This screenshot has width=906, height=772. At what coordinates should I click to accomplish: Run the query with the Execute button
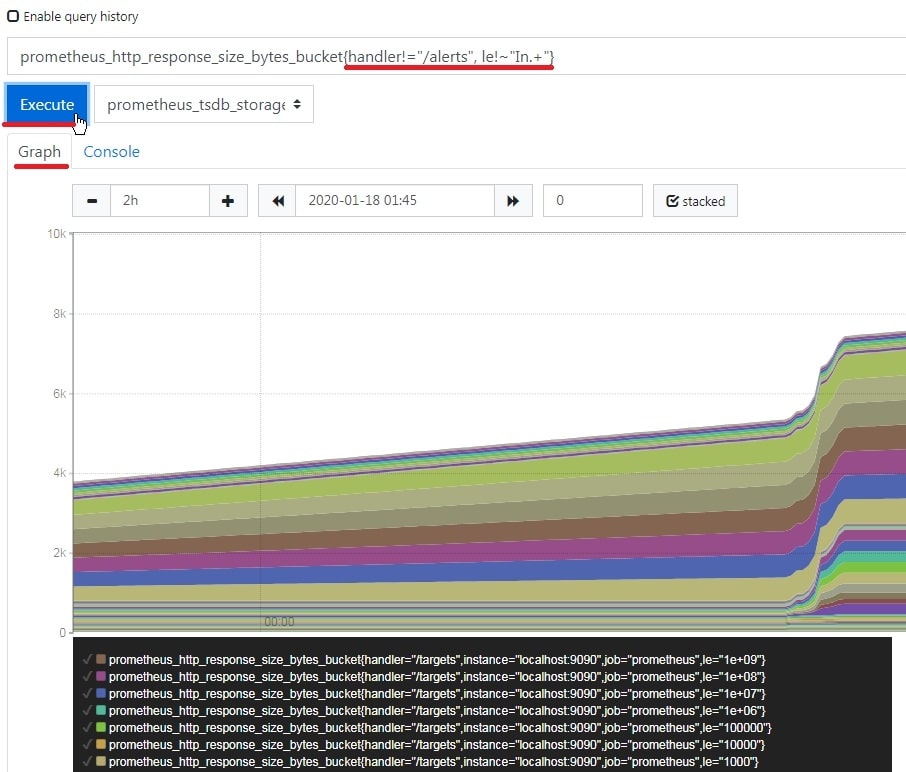(47, 104)
